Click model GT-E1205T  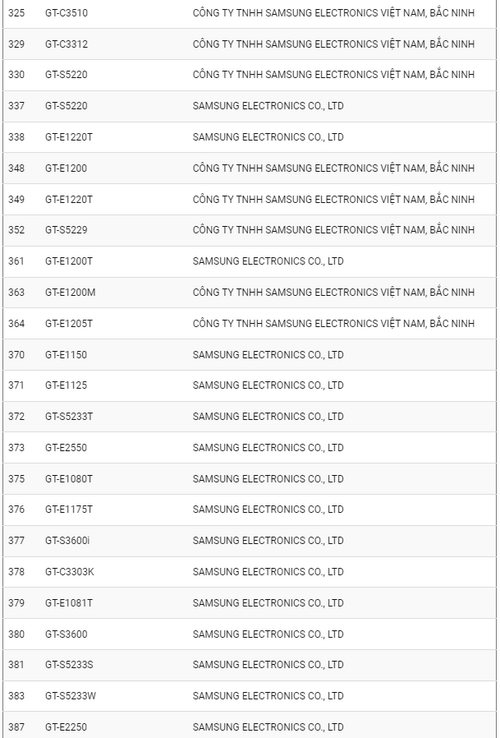click(x=69, y=323)
